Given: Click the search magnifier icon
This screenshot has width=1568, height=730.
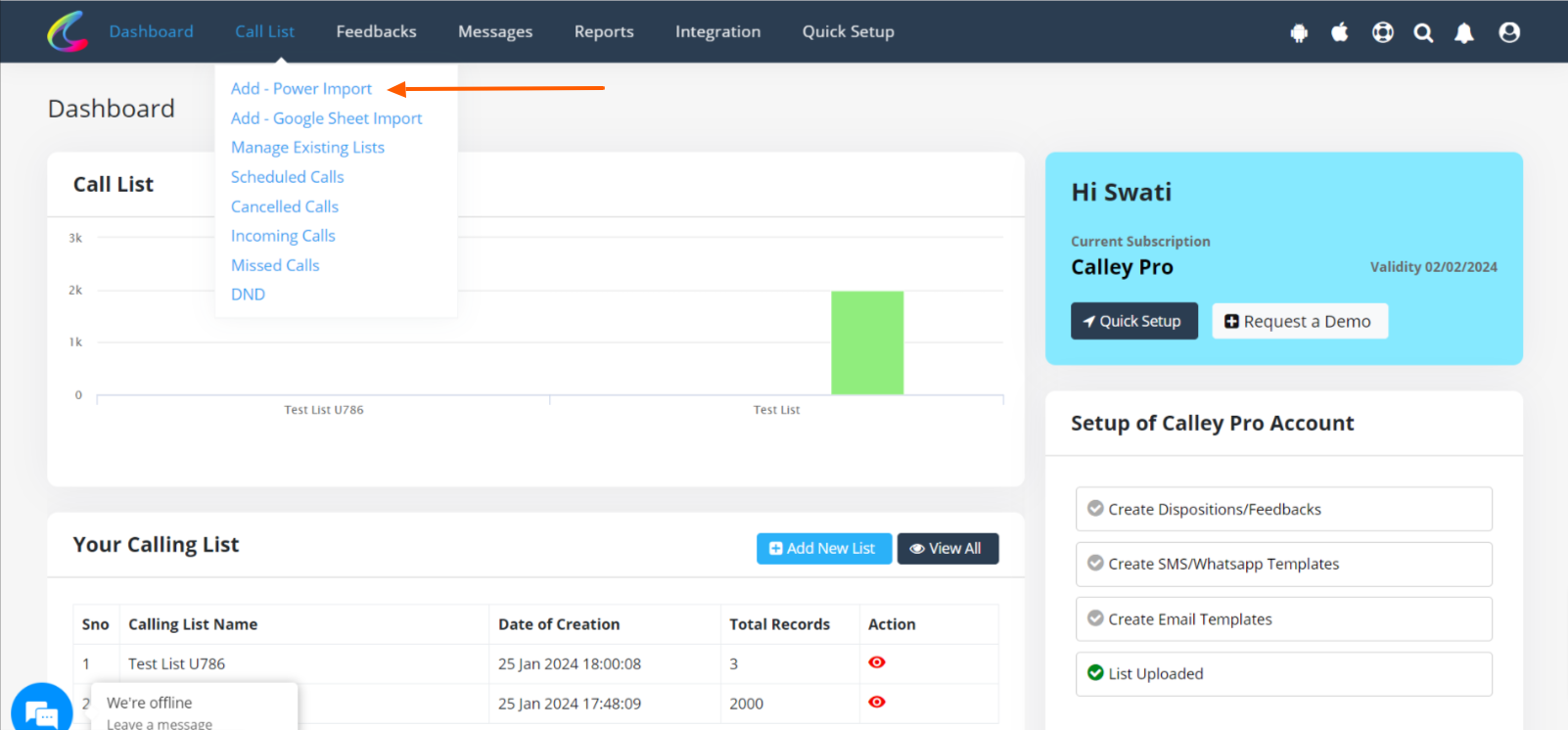Looking at the screenshot, I should point(1423,33).
